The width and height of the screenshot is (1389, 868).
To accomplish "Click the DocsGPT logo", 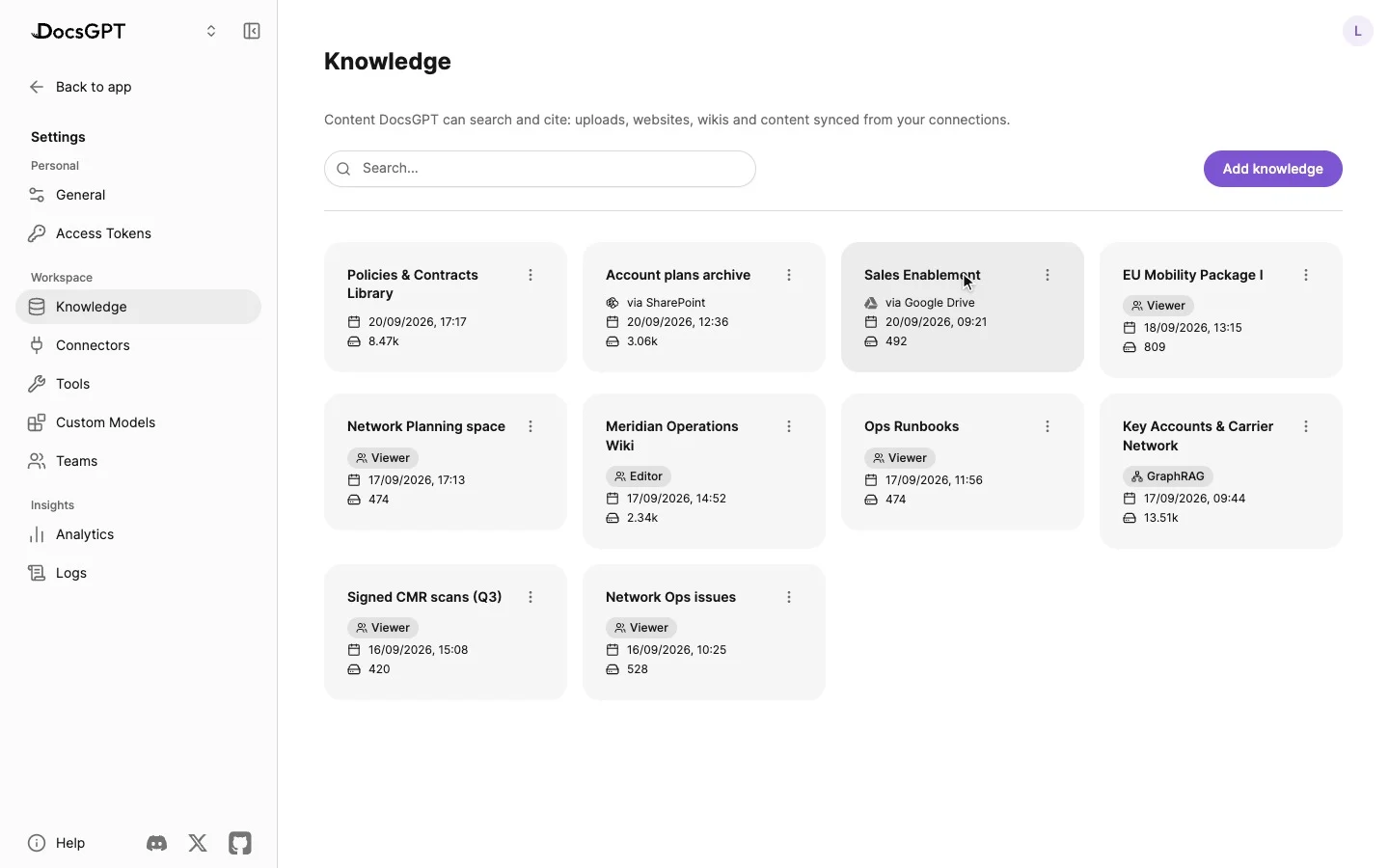I will tap(78, 31).
